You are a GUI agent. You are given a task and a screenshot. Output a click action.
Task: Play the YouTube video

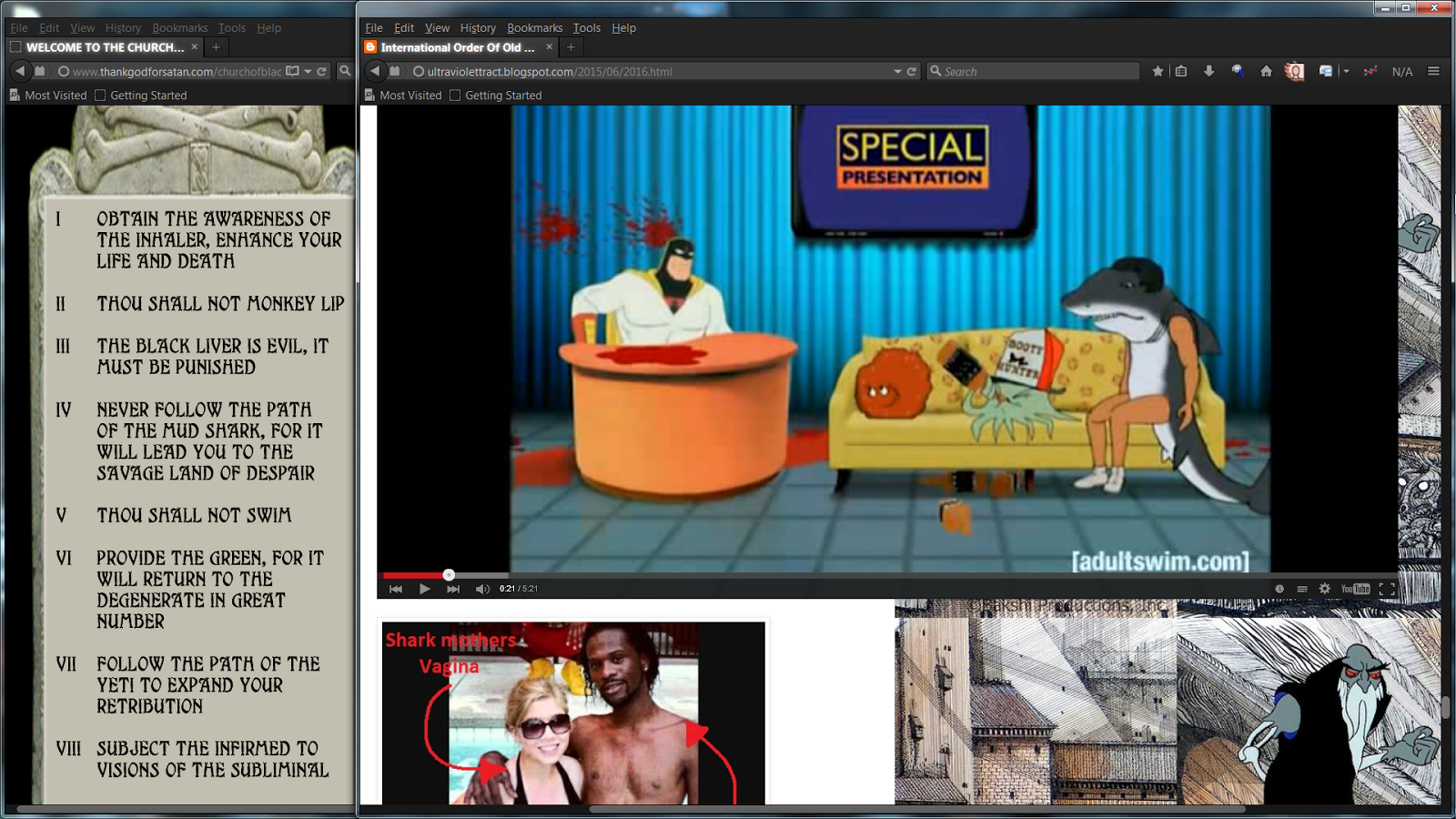click(424, 589)
